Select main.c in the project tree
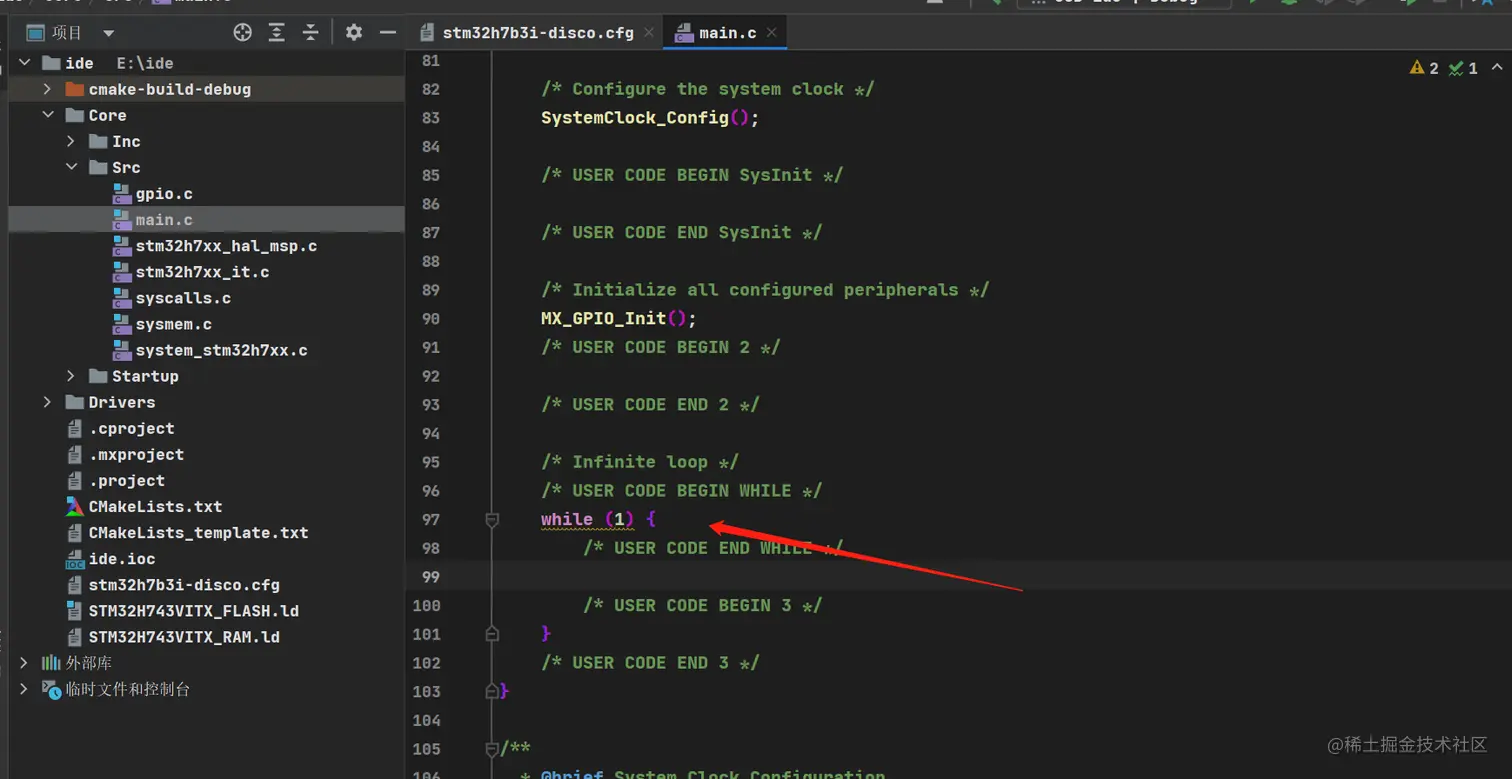1512x779 pixels. coord(164,219)
